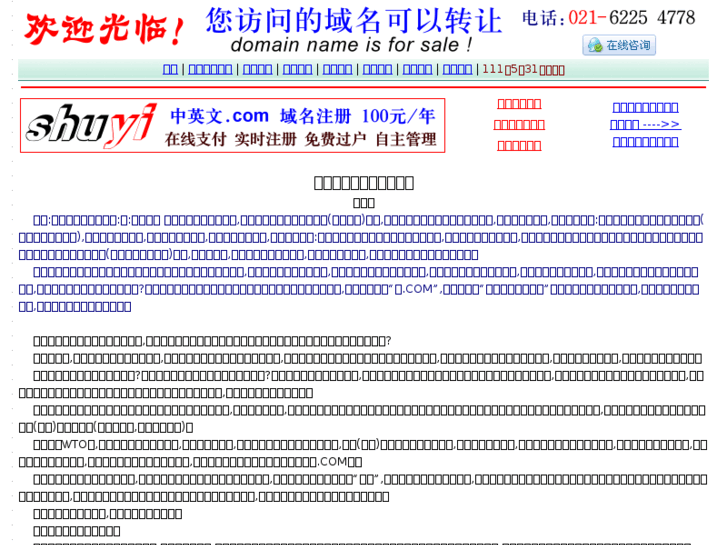Open the longest red link in middle column
Screen dimensions: 727x545
tap(519, 125)
